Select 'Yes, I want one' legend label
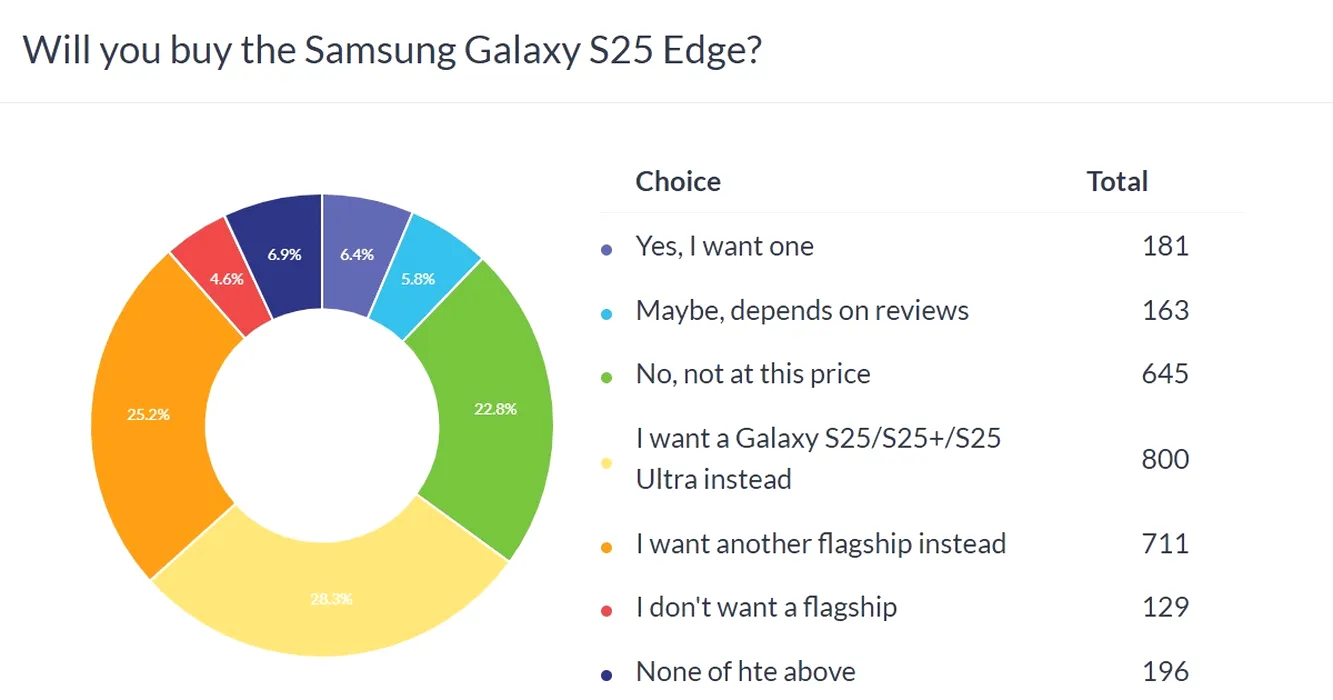Screen dimensions: 1333x700 [725, 246]
